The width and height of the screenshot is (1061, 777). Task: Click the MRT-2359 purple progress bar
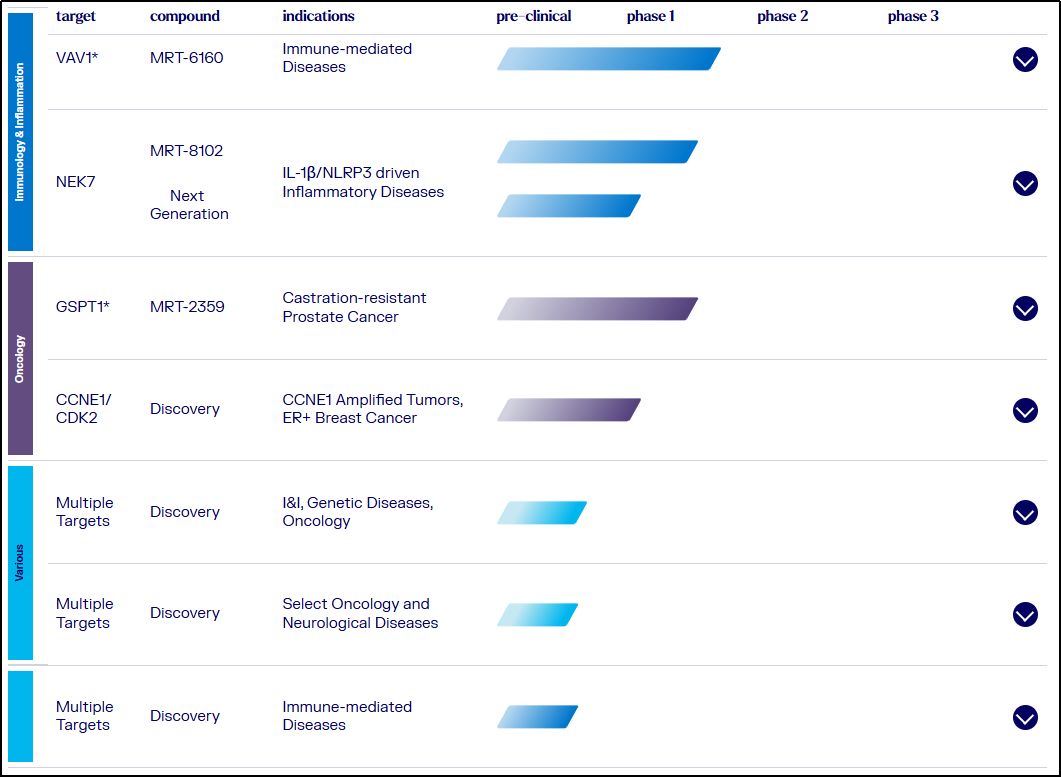tap(597, 309)
